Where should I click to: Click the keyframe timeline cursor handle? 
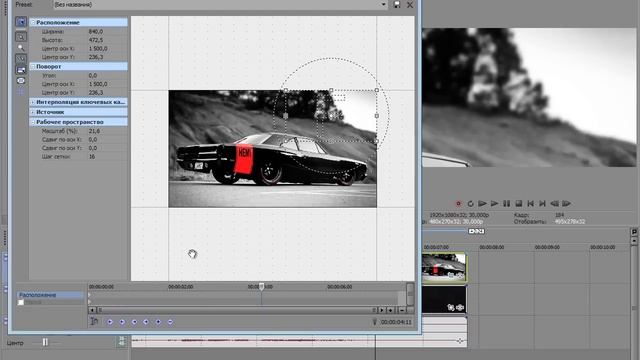pos(262,287)
